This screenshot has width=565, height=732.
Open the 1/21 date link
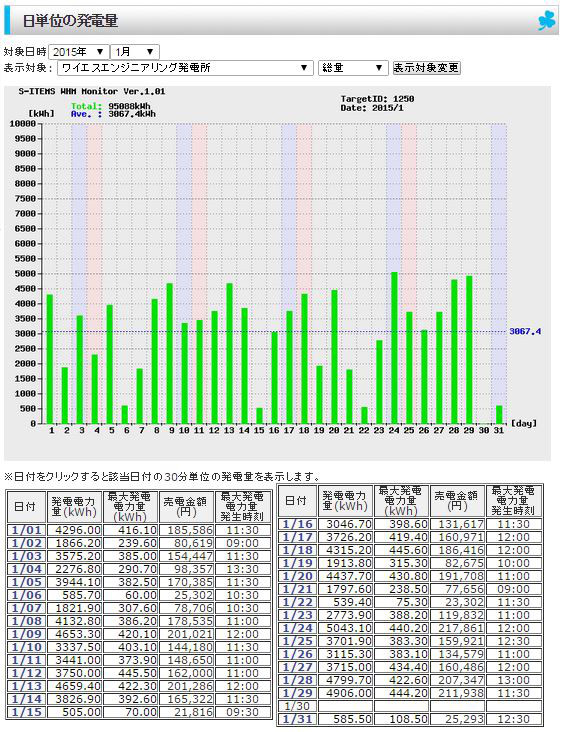coord(297,589)
